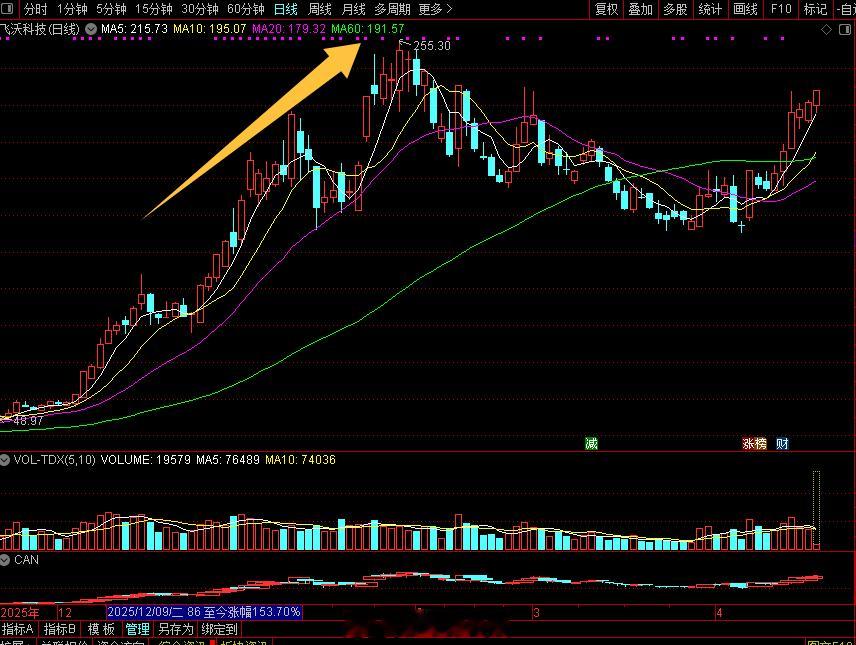Expand main chart indicator dropdown next to 飞沃科技
The image size is (856, 645).
[91, 29]
